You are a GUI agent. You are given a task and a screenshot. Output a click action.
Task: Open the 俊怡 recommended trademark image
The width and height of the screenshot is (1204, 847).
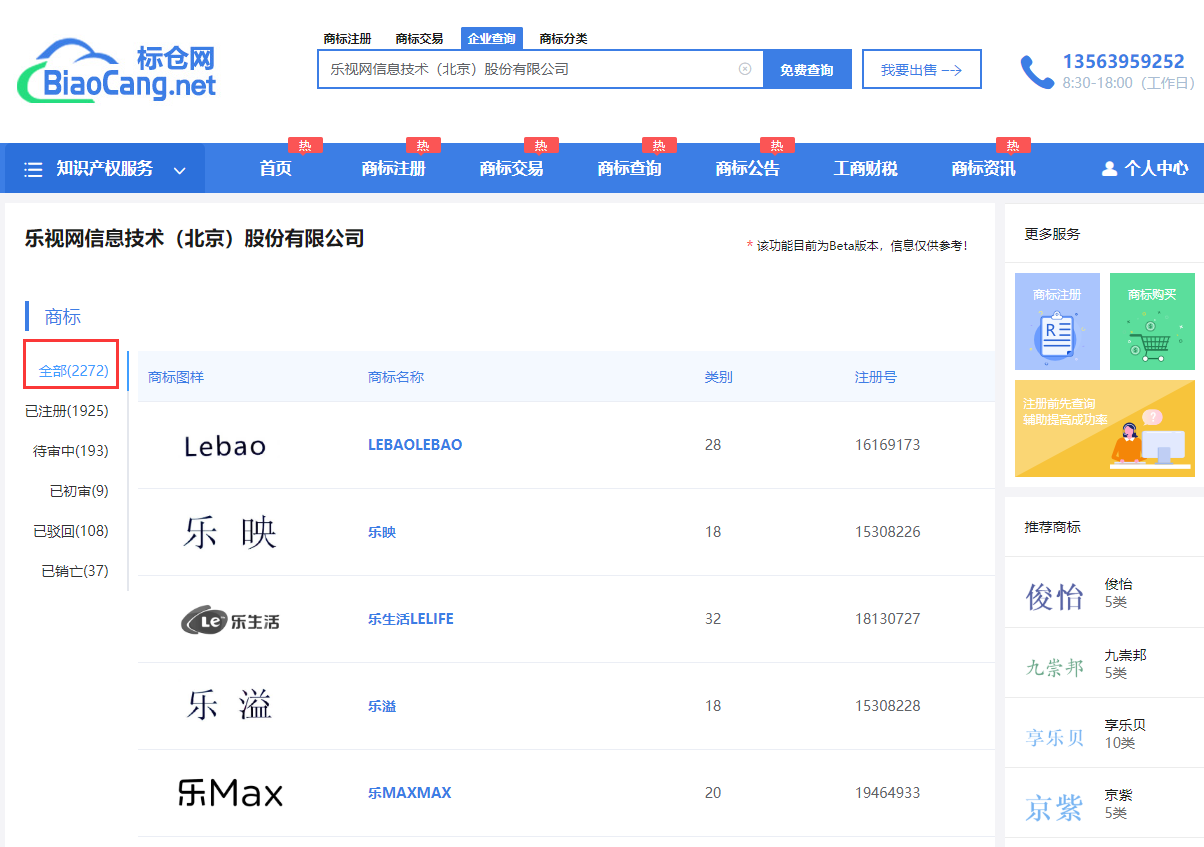pyautogui.click(x=1054, y=596)
